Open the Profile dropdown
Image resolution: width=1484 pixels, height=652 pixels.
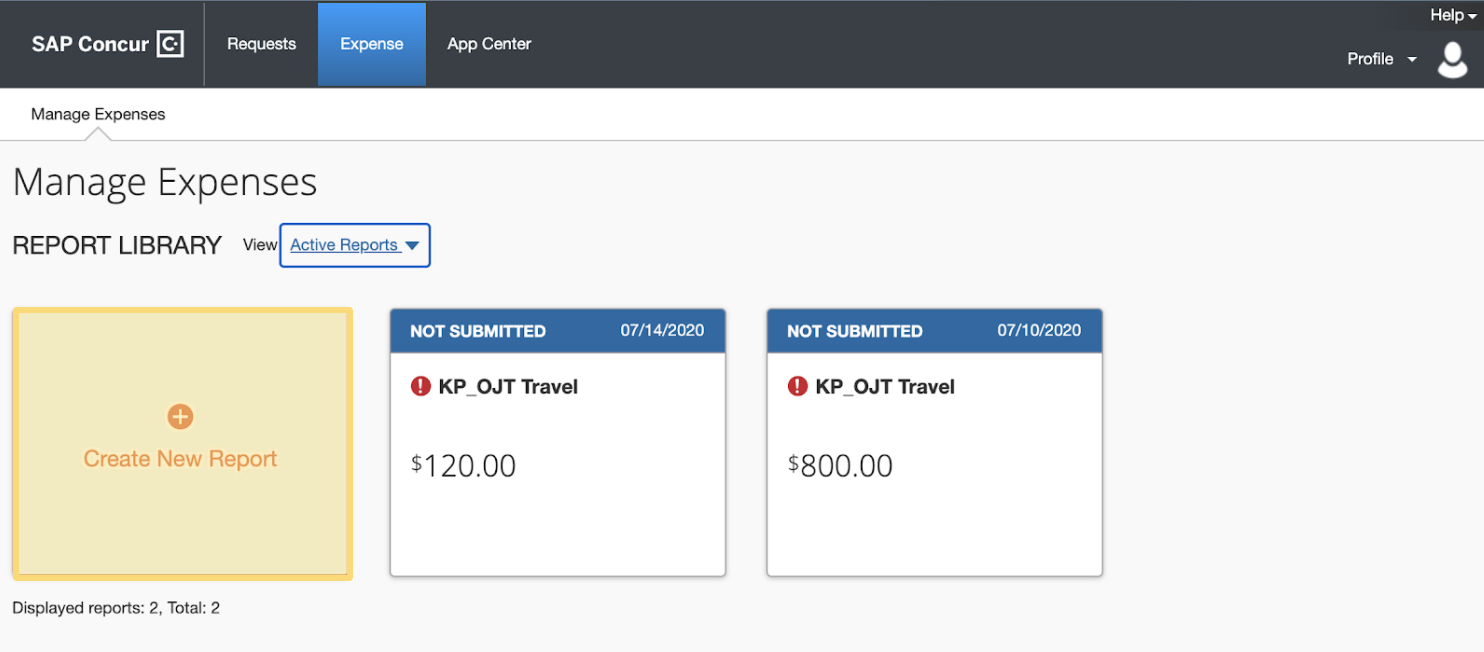point(1381,59)
